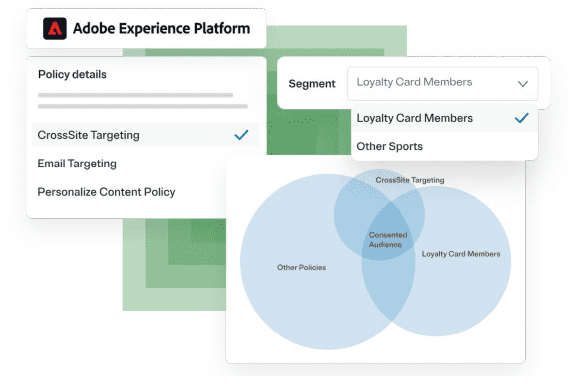Click the Consented Audience intersection area
The width and height of the screenshot is (568, 382).
pos(388,239)
